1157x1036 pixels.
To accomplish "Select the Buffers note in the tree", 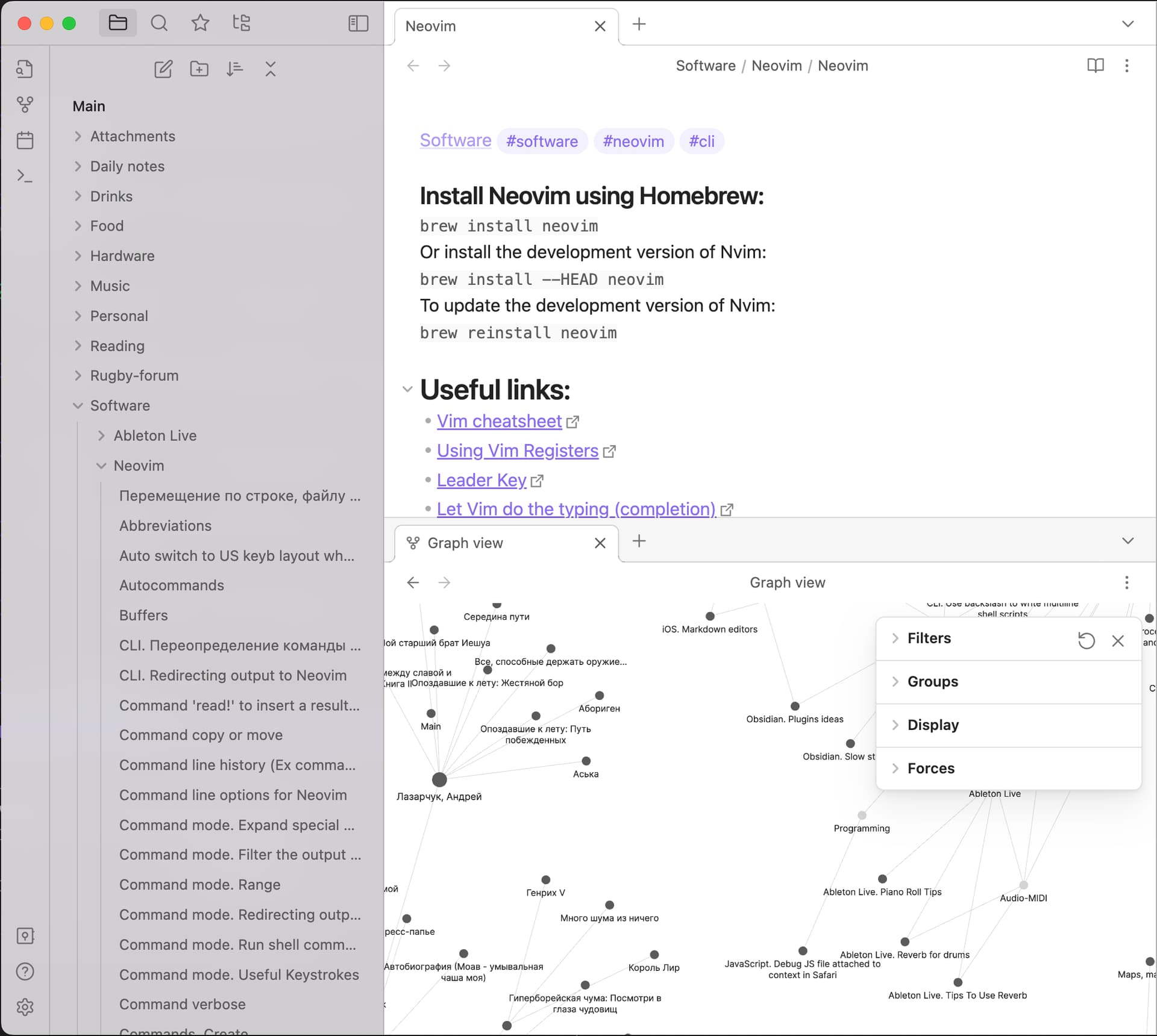I will (143, 615).
